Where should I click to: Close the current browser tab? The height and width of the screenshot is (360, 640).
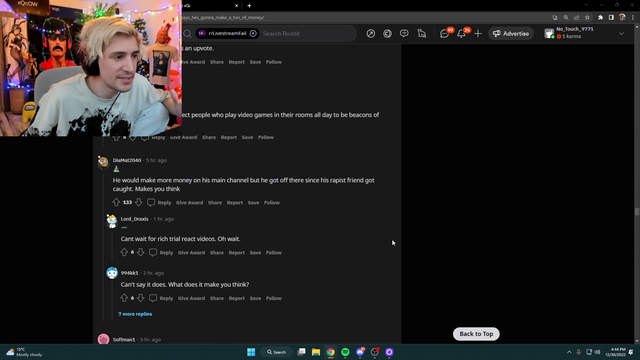point(236,6)
